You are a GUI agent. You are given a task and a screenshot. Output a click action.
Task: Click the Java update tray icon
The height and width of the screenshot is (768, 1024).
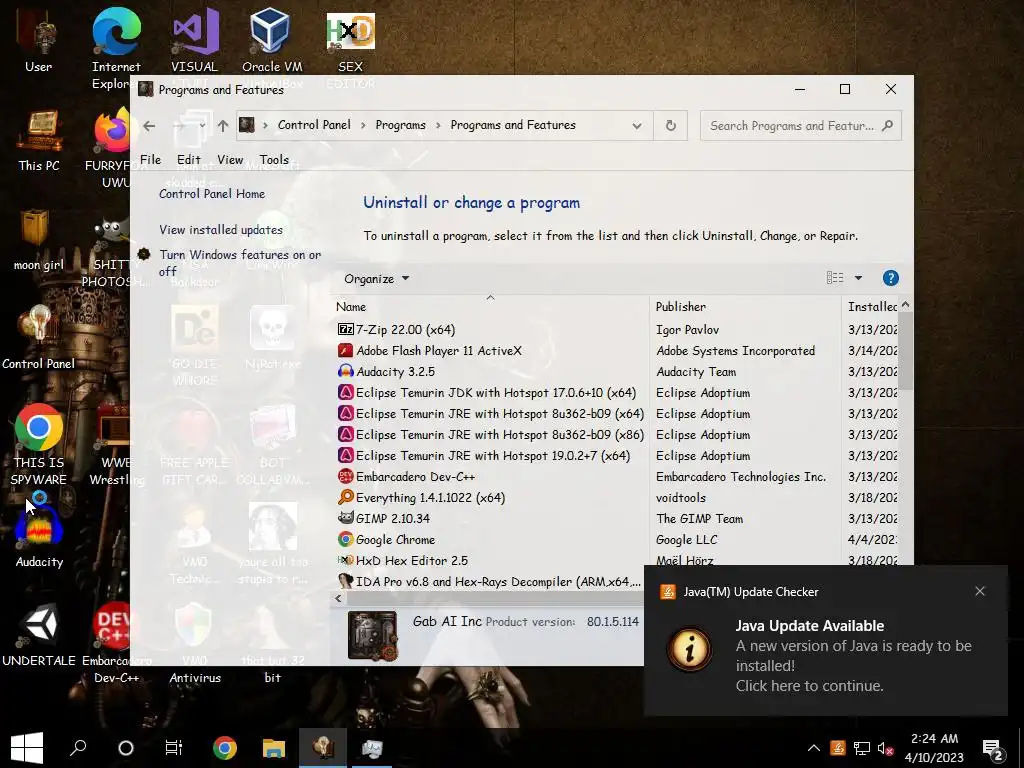[x=838, y=748]
